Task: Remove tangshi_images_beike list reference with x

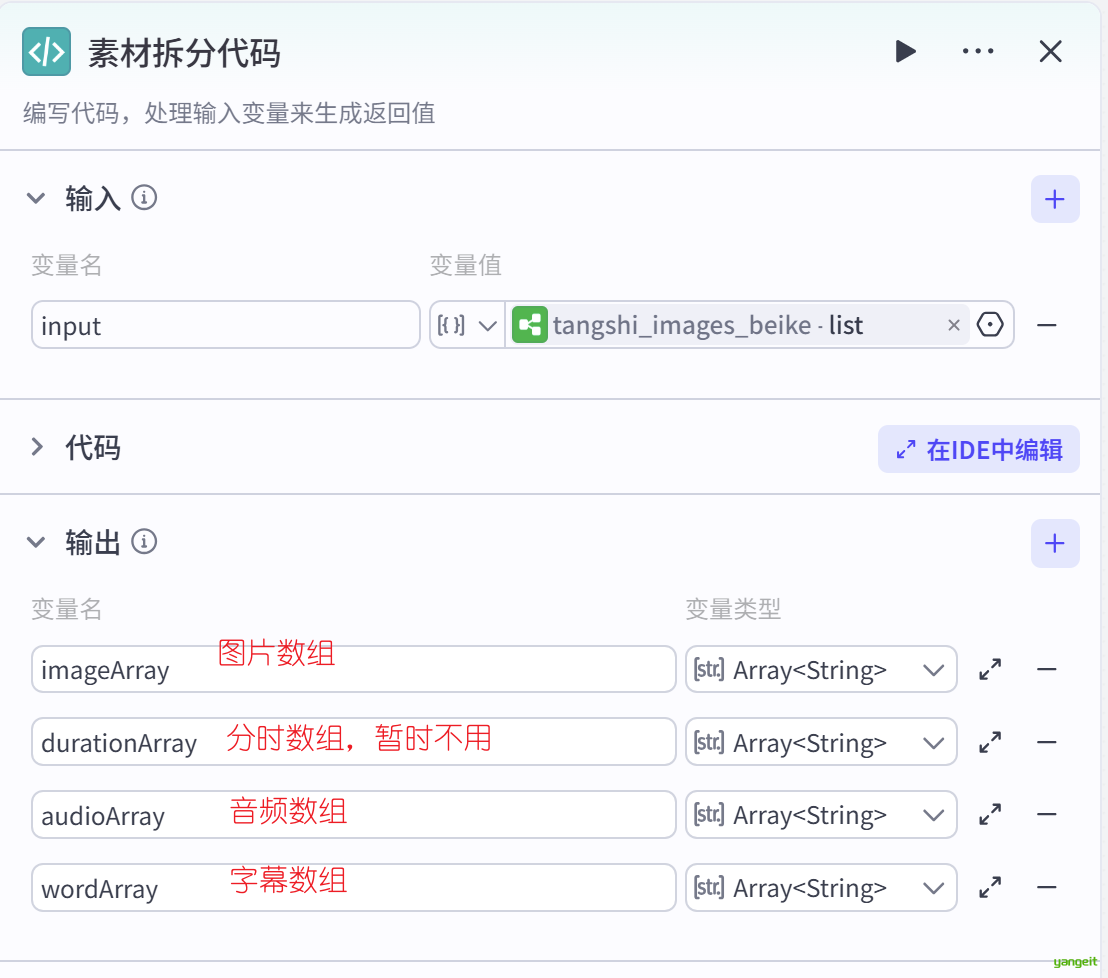Action: click(x=953, y=325)
